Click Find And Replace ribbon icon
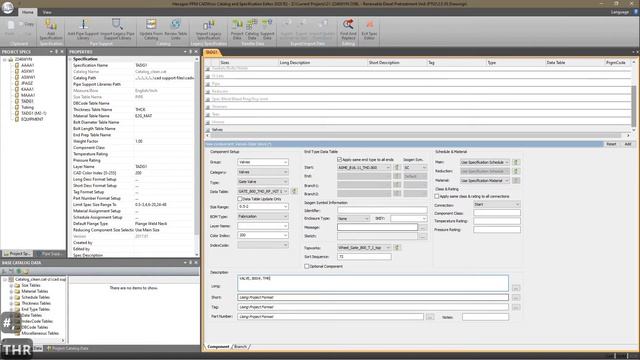Image resolution: width=640 pixels, height=360 pixels. [x=348, y=29]
